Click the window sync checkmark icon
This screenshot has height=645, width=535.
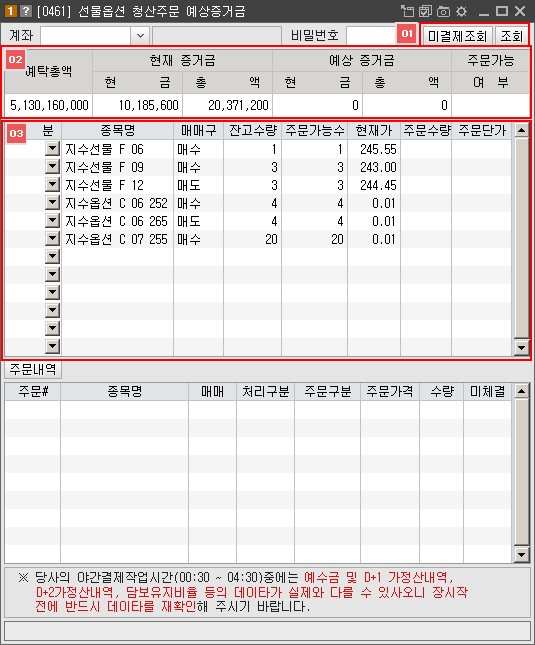[425, 11]
